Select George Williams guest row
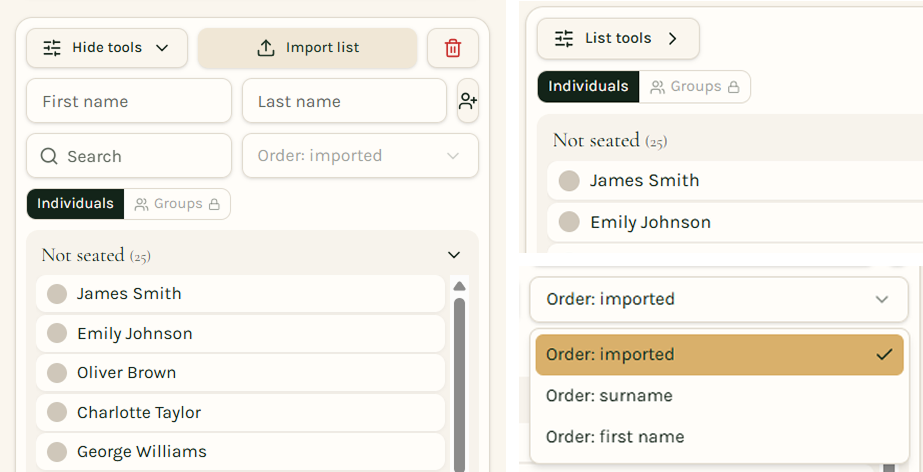The image size is (923, 472). 240,452
